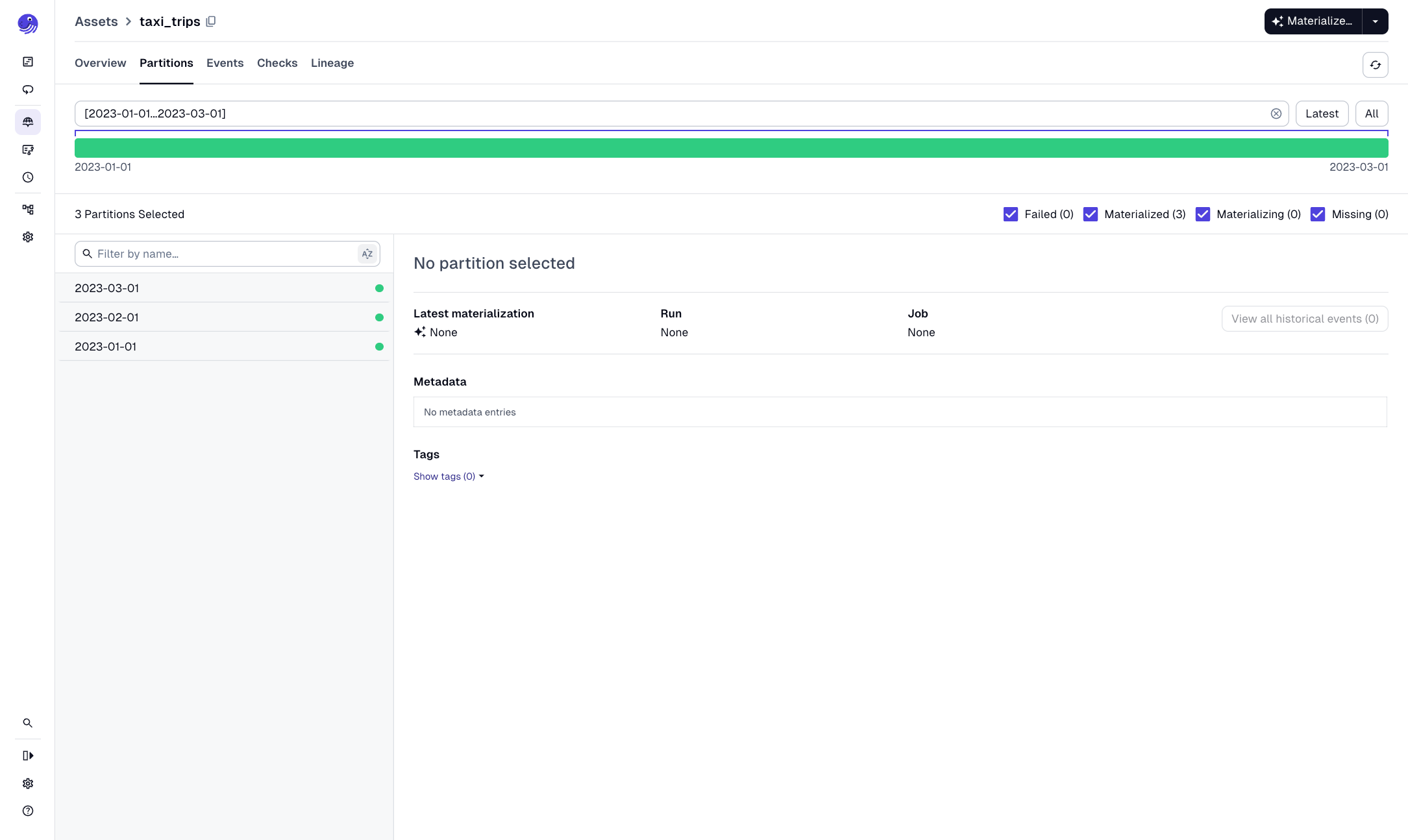The height and width of the screenshot is (840, 1408).
Task: Disable the Failed (0) status filter
Action: point(1011,214)
